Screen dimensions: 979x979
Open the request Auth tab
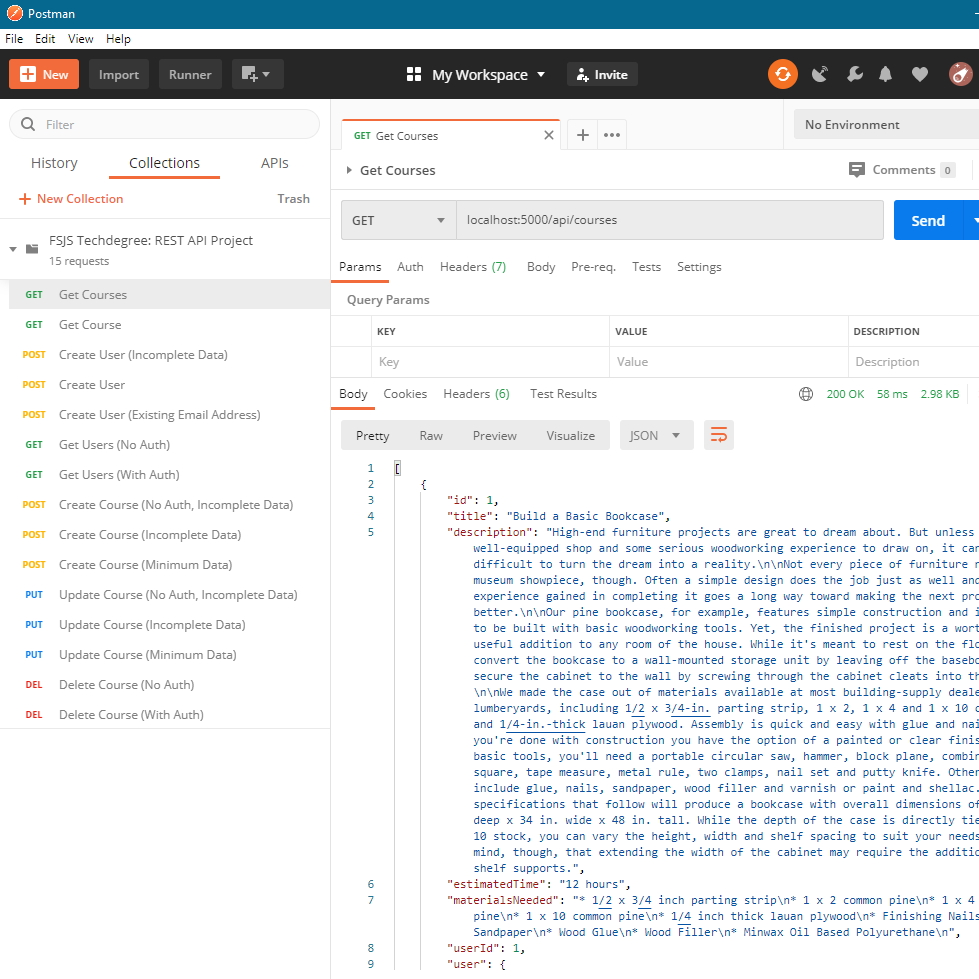tap(410, 267)
